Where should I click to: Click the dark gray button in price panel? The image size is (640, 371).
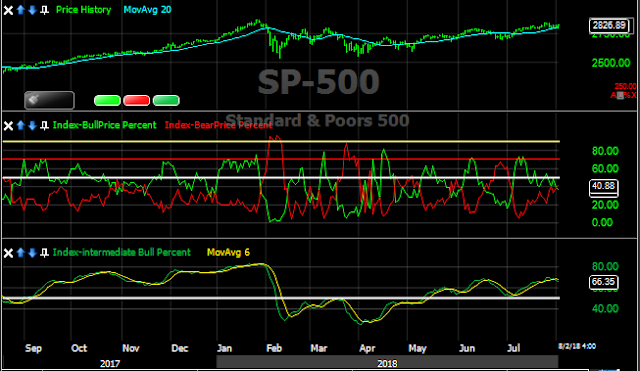click(x=49, y=100)
